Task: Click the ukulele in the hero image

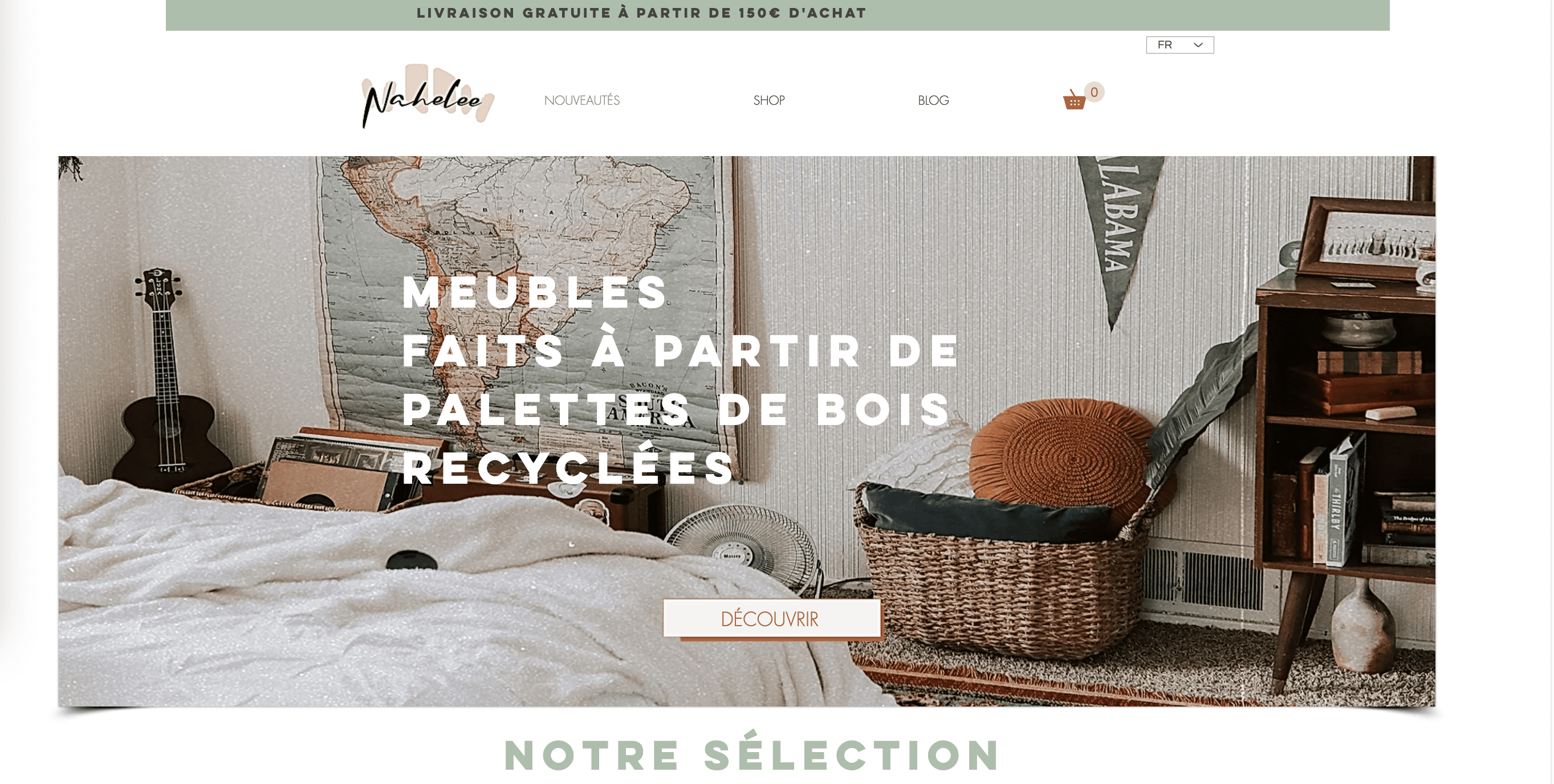Action: [x=164, y=386]
